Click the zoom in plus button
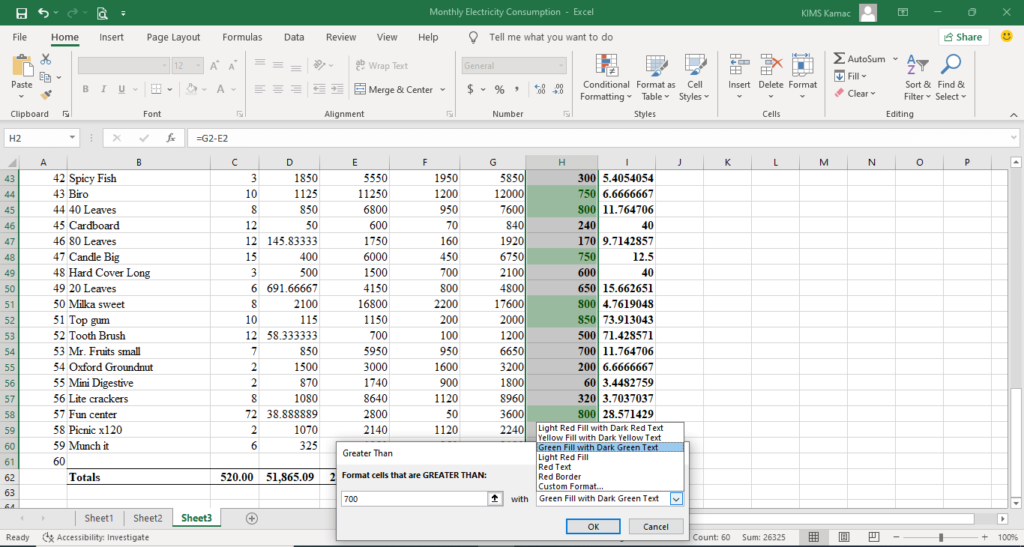The height and width of the screenshot is (547, 1024). click(x=985, y=537)
